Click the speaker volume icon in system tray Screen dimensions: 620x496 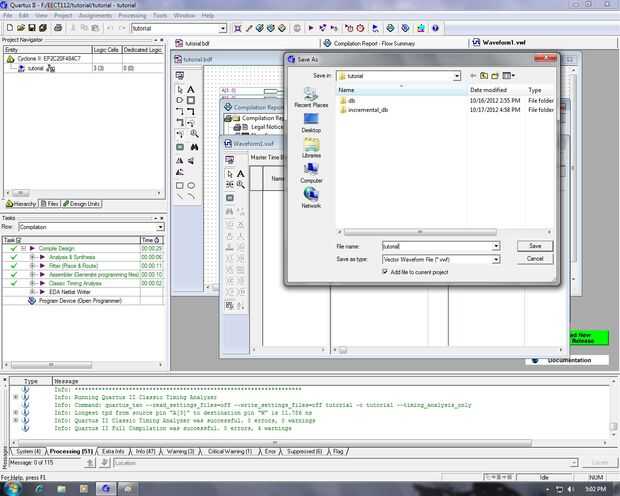tap(571, 489)
